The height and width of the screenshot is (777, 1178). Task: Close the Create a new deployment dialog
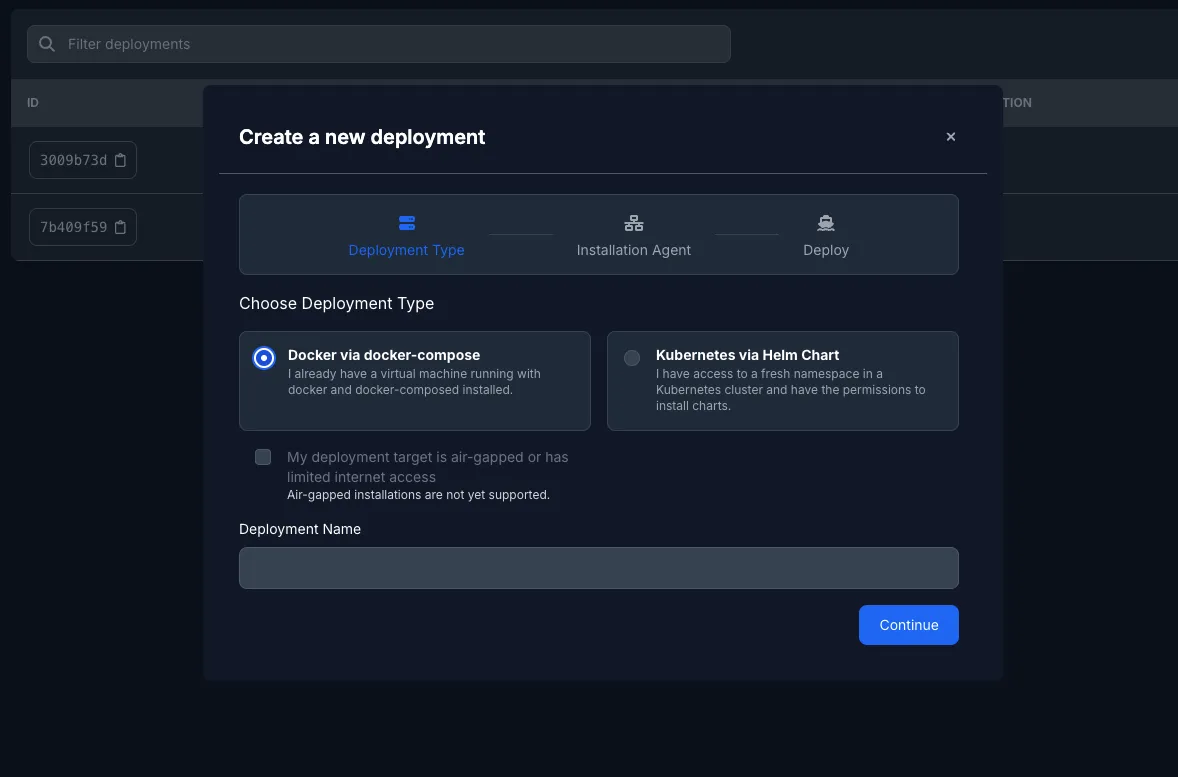[950, 137]
